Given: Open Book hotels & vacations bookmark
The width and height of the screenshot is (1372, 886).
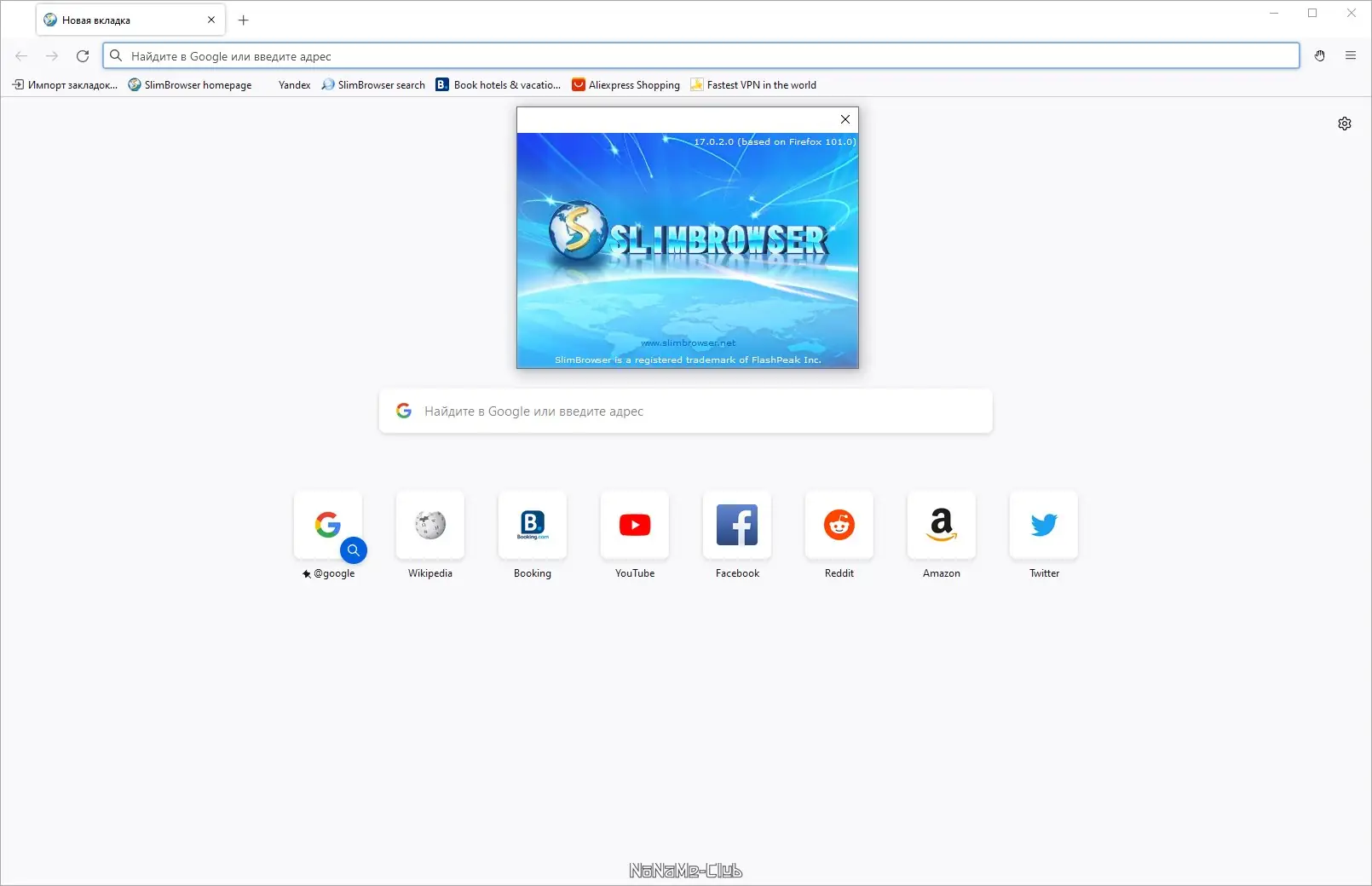Looking at the screenshot, I should pos(499,85).
